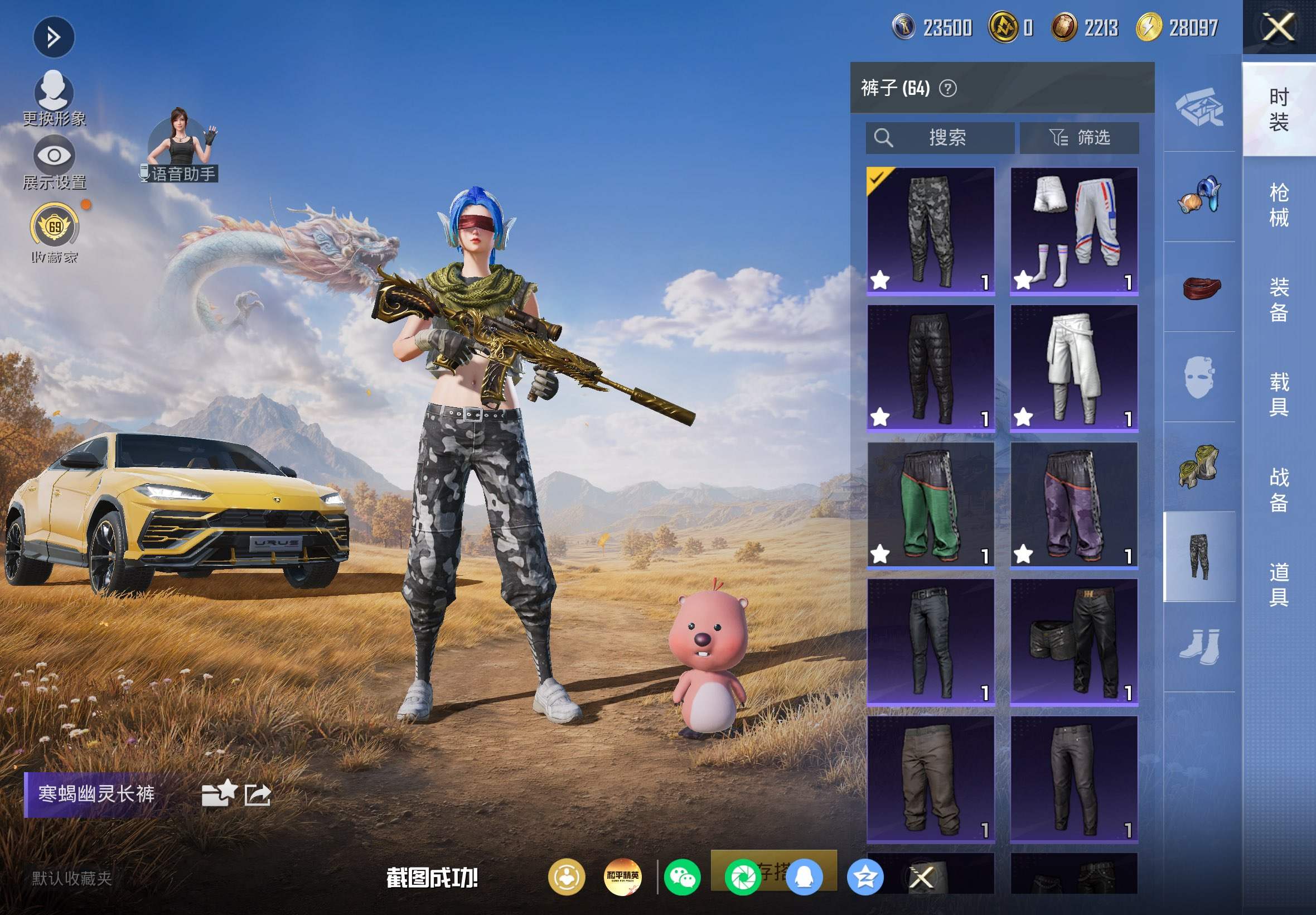Pick the dark slim jeans item
The width and height of the screenshot is (1316, 915).
931,642
